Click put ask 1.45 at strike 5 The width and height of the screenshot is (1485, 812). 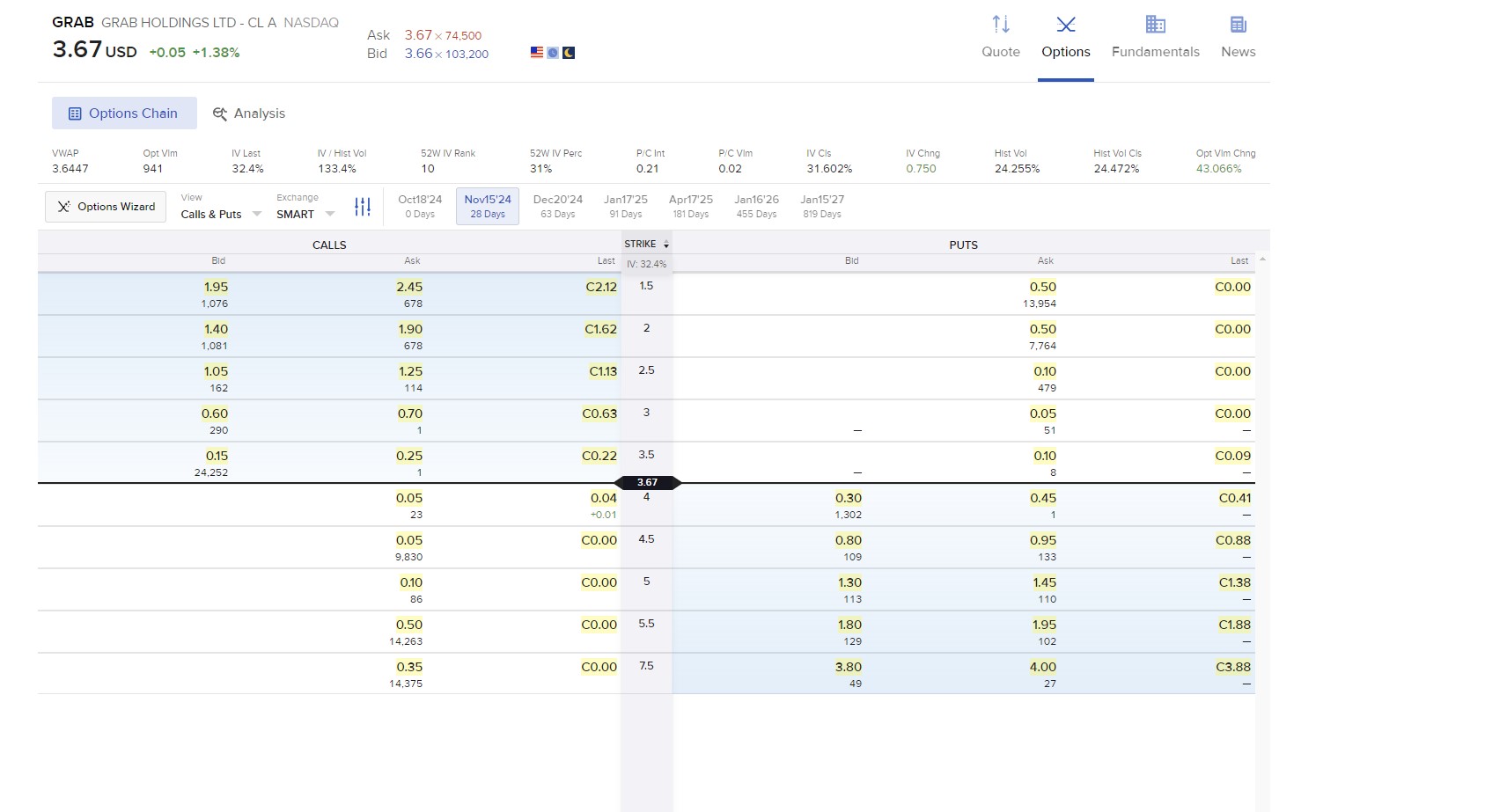pyautogui.click(x=1045, y=582)
